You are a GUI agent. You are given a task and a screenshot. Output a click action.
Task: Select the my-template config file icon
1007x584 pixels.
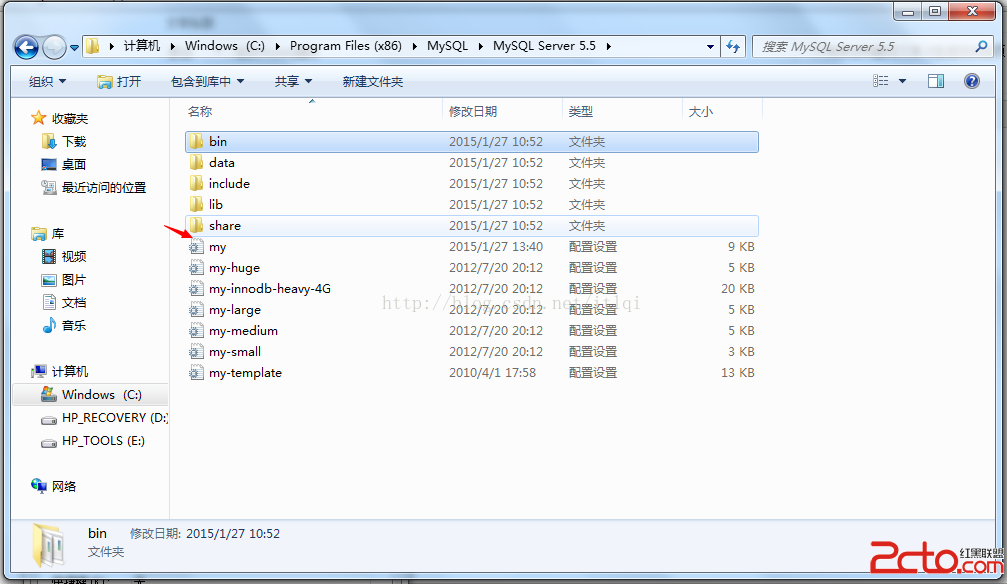click(x=196, y=373)
